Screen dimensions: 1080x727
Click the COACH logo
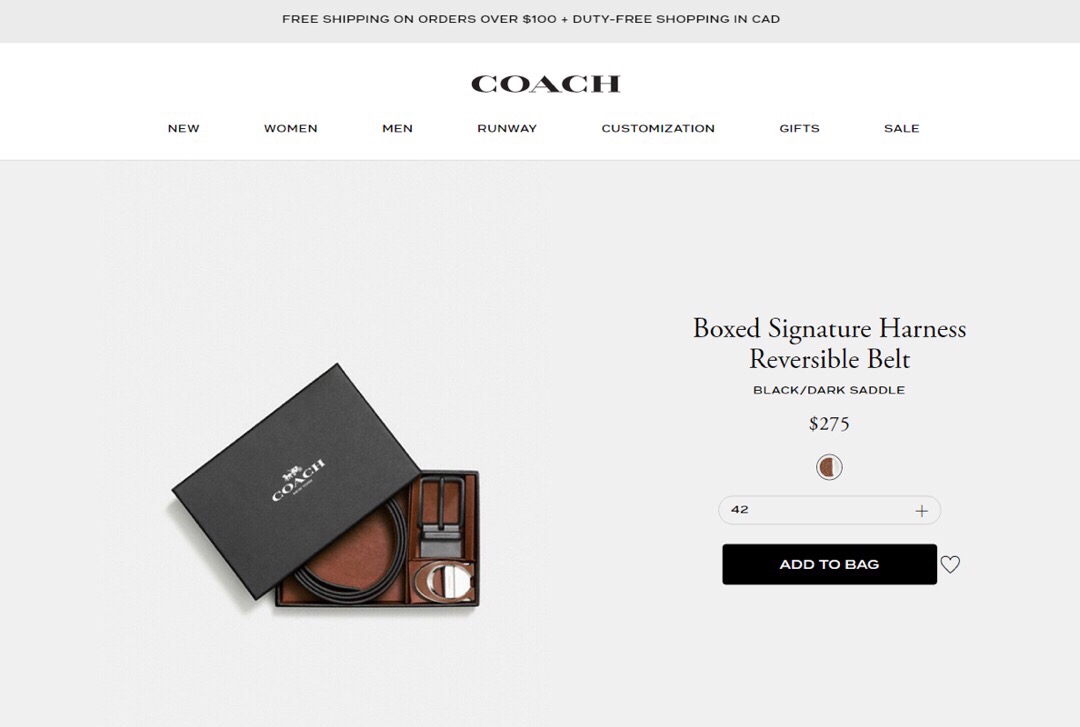tap(546, 84)
